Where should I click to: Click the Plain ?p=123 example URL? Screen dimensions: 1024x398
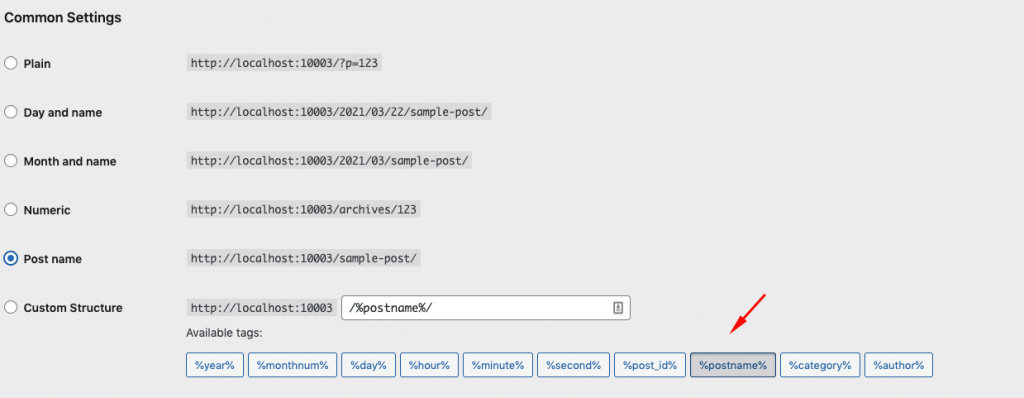(284, 63)
